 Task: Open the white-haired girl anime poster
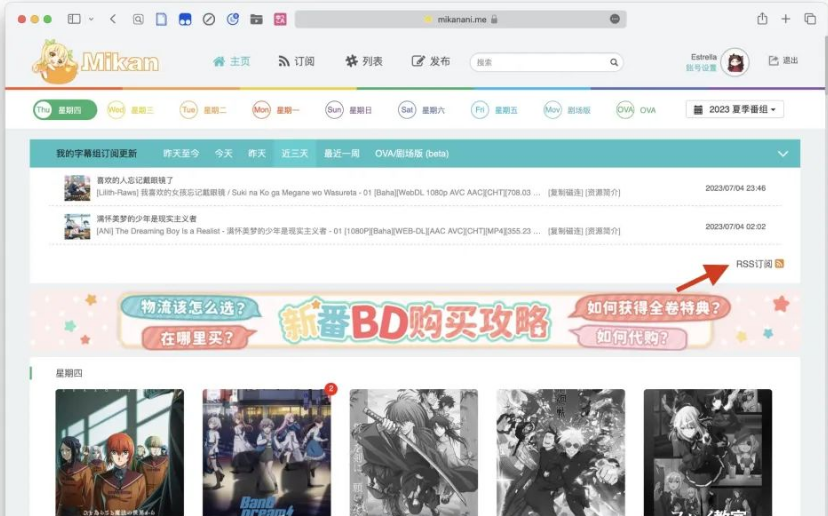pyautogui.click(x=708, y=453)
